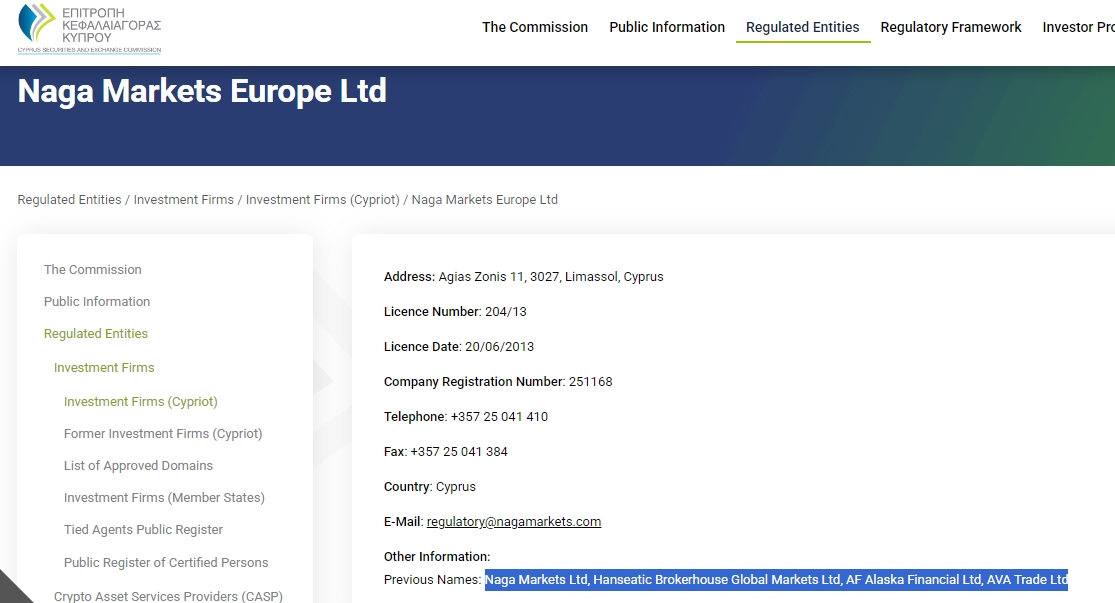
Task: Click the fax number +357 25 041 384
Action: [x=459, y=452]
